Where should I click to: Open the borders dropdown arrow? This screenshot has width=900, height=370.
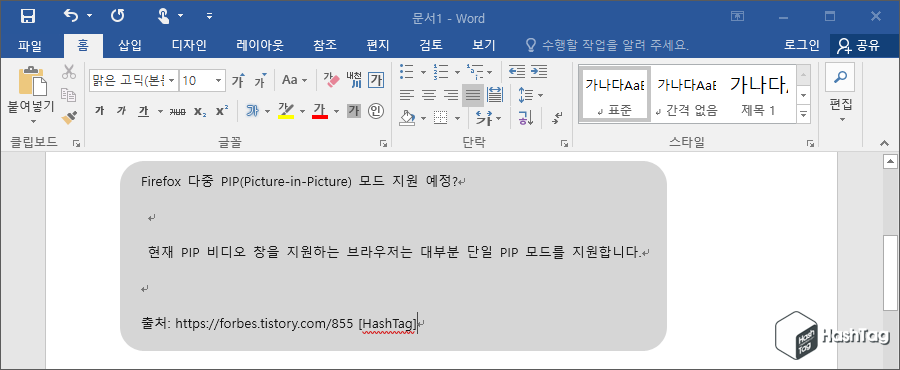(457, 118)
